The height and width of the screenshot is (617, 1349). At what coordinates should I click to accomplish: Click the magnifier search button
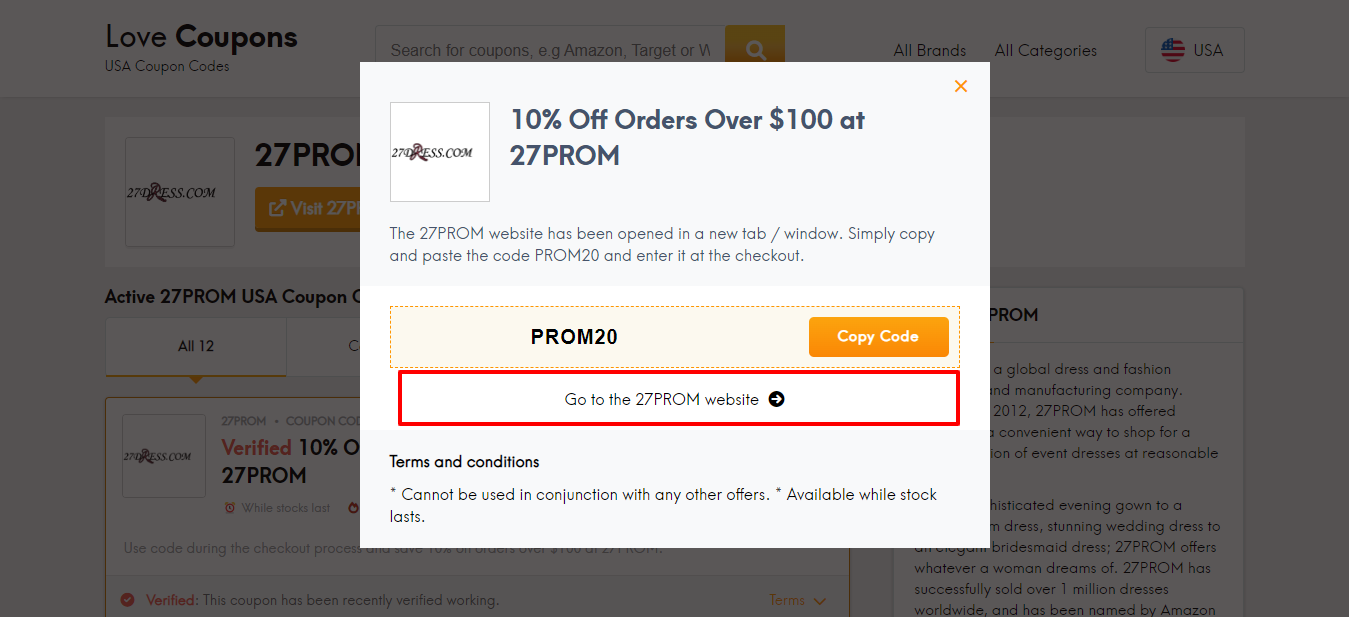(755, 50)
